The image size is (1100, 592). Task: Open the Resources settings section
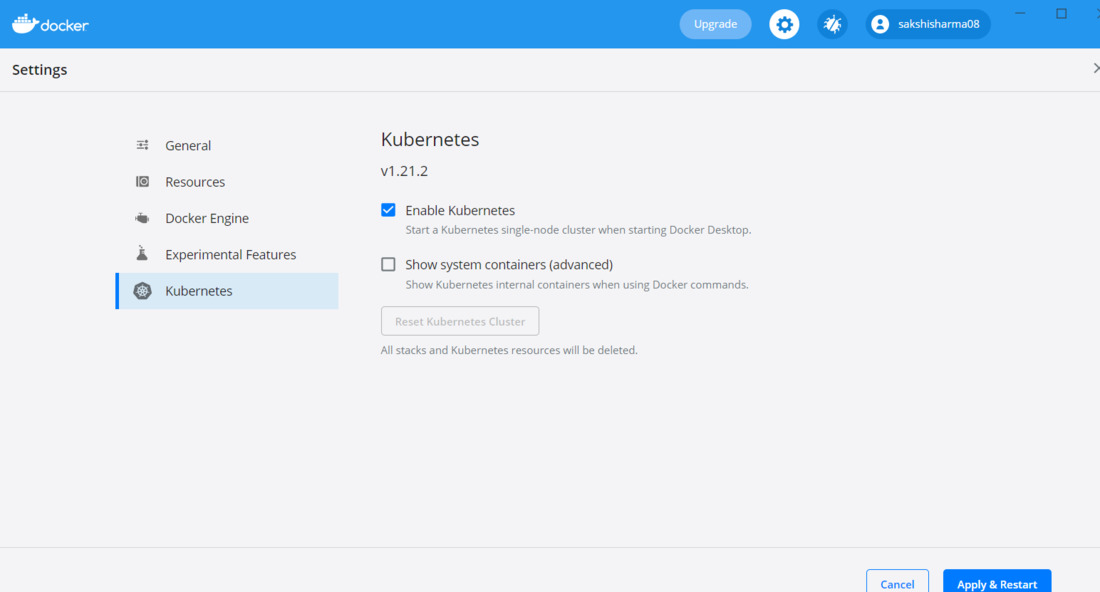pos(227,182)
